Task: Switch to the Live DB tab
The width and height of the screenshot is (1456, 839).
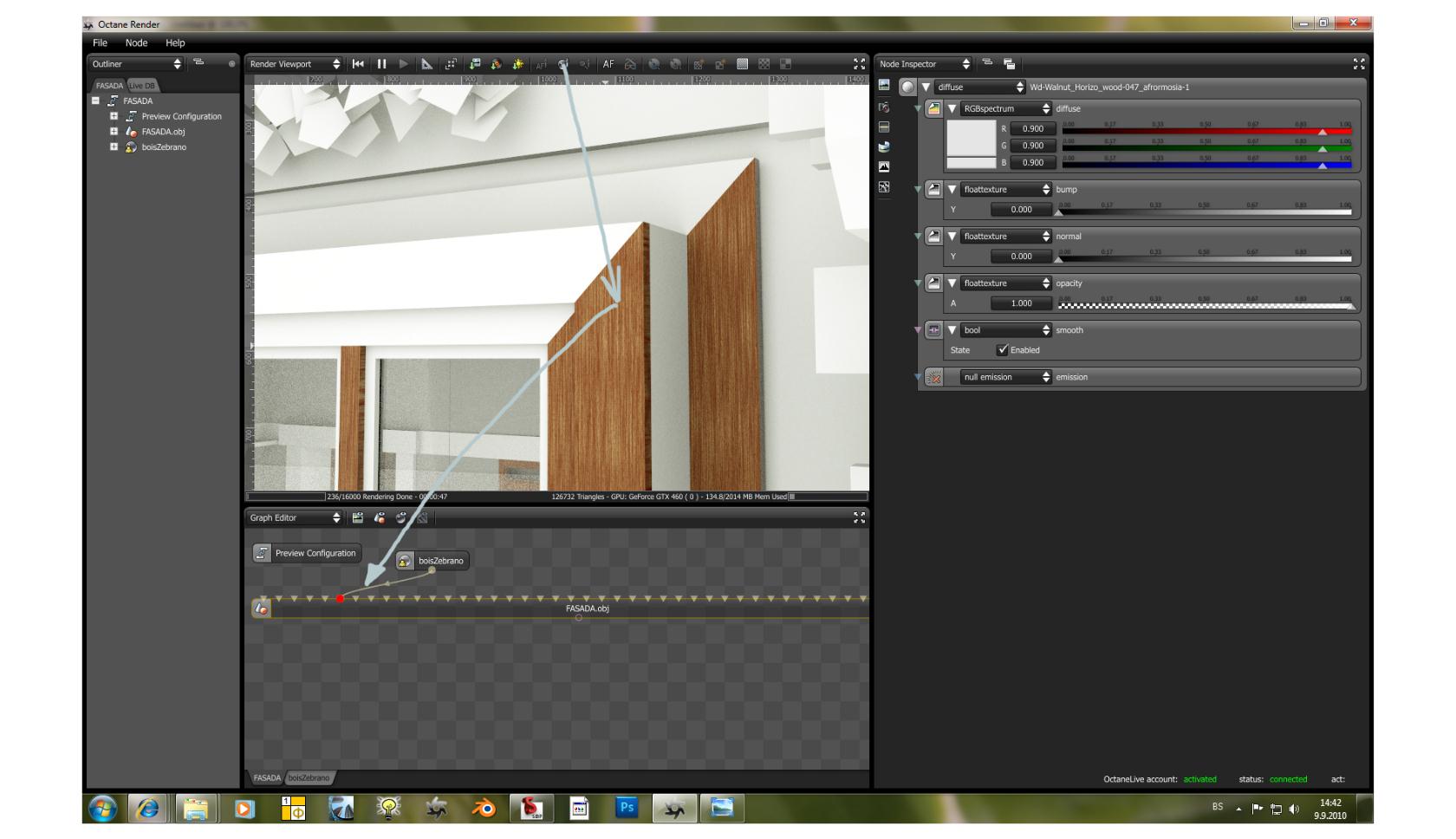Action: (x=142, y=86)
